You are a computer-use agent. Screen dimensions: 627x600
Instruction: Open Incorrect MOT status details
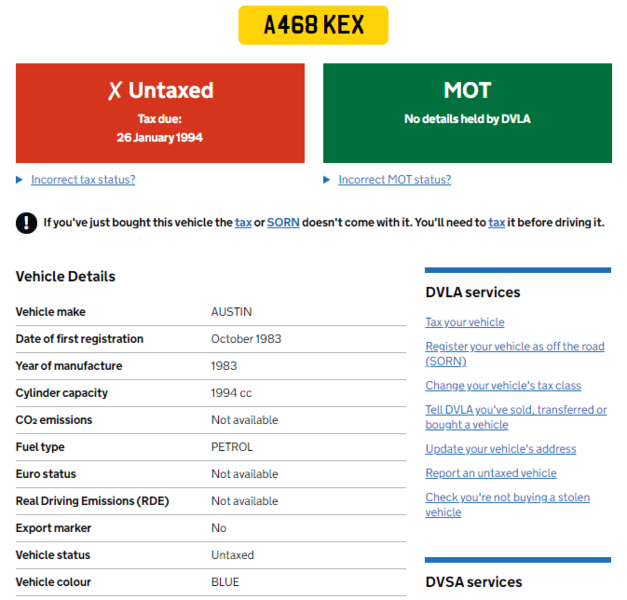(x=394, y=180)
